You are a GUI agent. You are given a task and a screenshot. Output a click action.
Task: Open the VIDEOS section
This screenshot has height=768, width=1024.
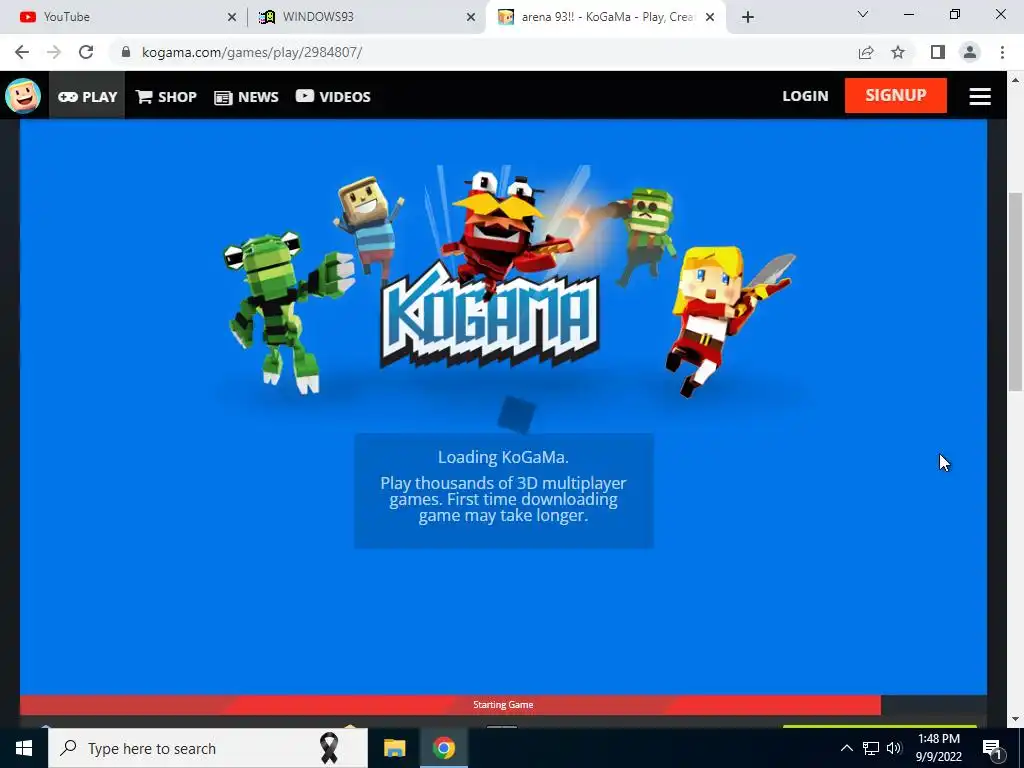click(333, 97)
